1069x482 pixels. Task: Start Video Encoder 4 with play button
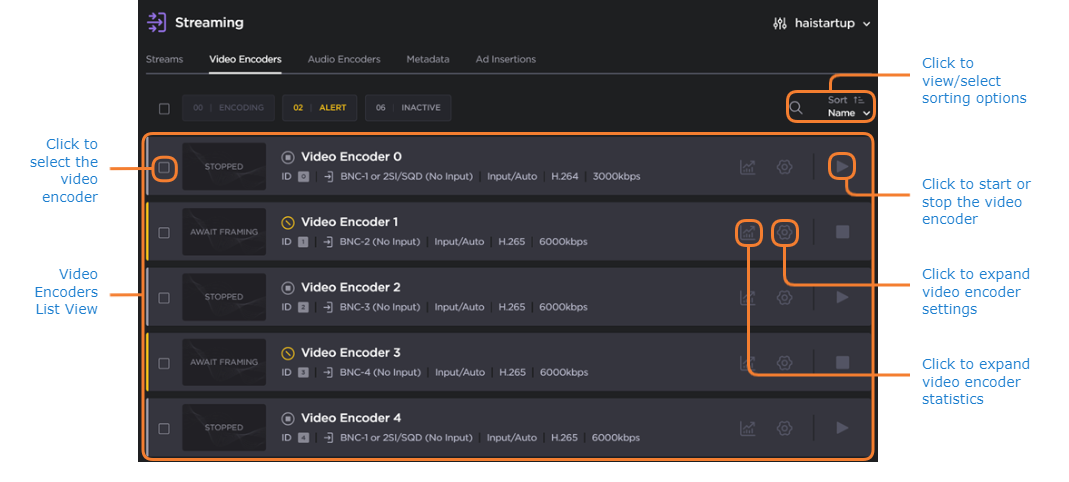tap(842, 428)
